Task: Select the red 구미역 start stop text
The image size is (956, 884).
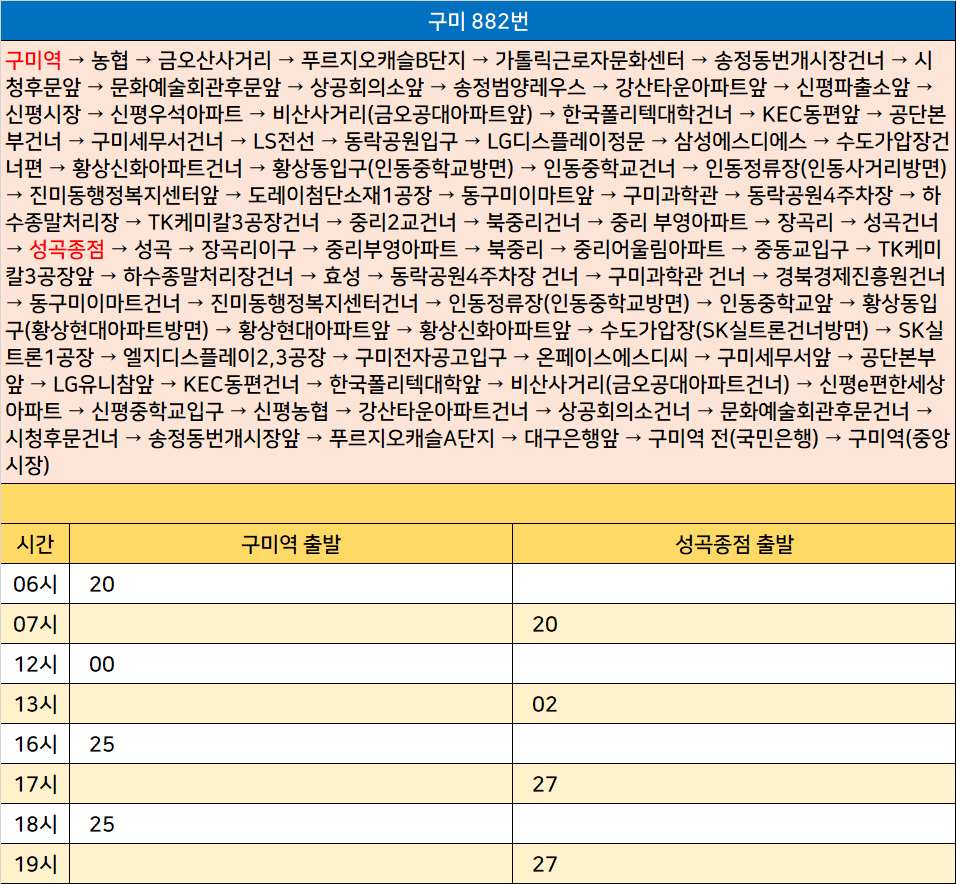Action: 33,60
